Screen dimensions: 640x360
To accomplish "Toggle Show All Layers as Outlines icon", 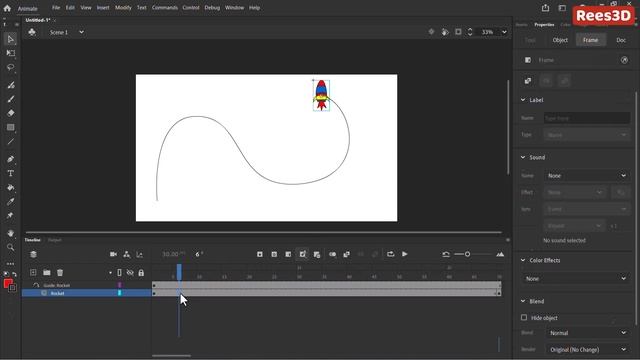I will pyautogui.click(x=119, y=273).
